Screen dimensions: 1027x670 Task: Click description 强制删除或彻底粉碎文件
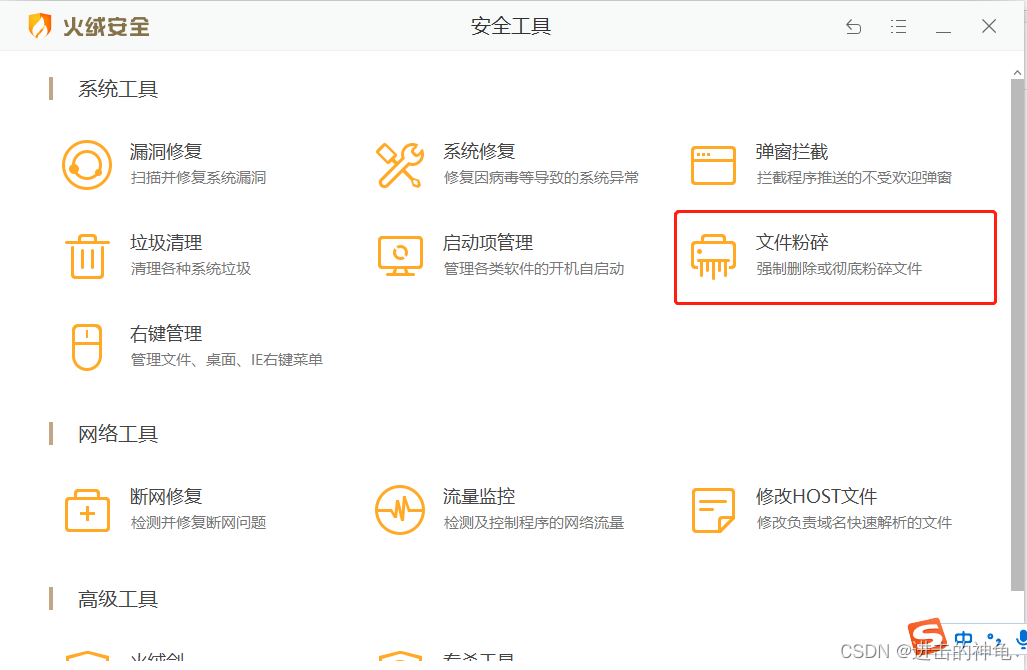pyautogui.click(x=839, y=269)
